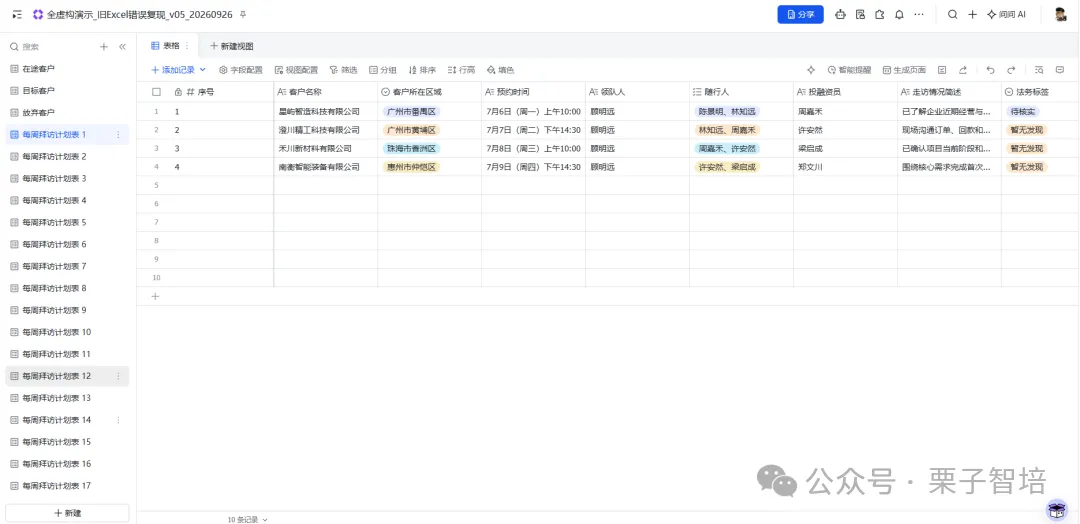This screenshot has width=1080, height=524.
Task: Click cell 7月9日（周四）下午14:30
Action: coord(533,167)
